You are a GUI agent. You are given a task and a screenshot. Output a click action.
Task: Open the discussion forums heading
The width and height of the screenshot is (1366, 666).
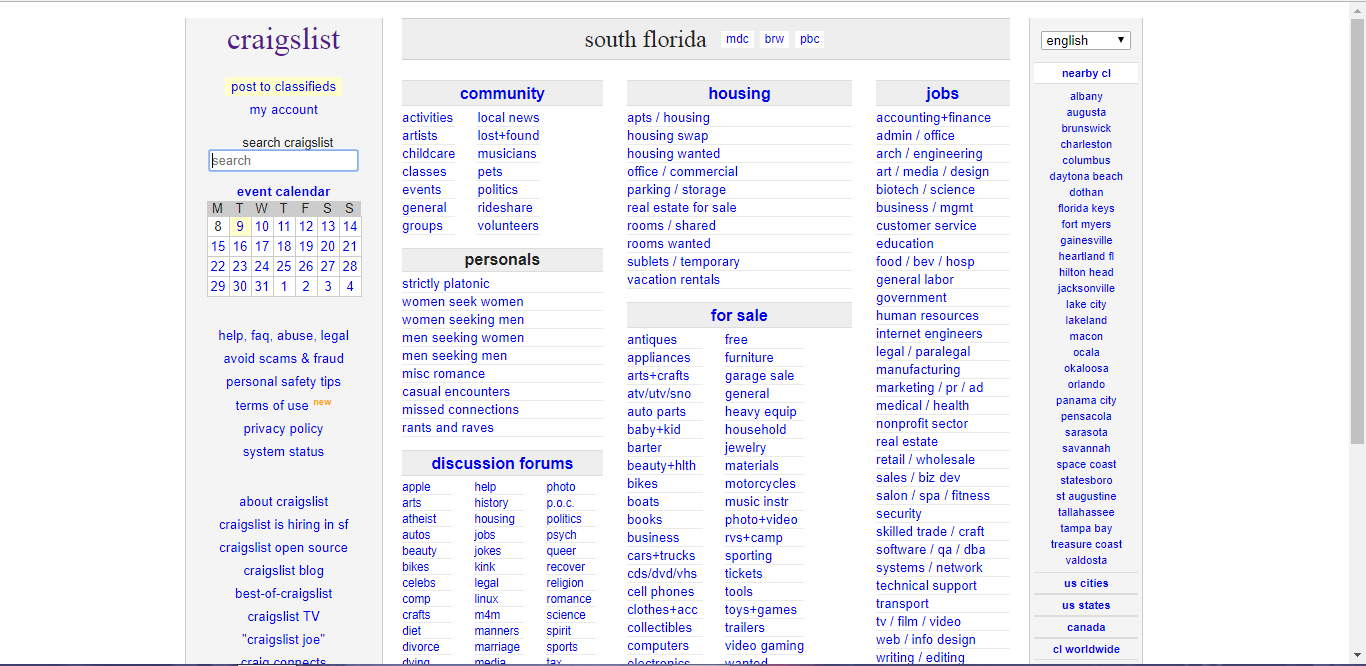point(502,463)
